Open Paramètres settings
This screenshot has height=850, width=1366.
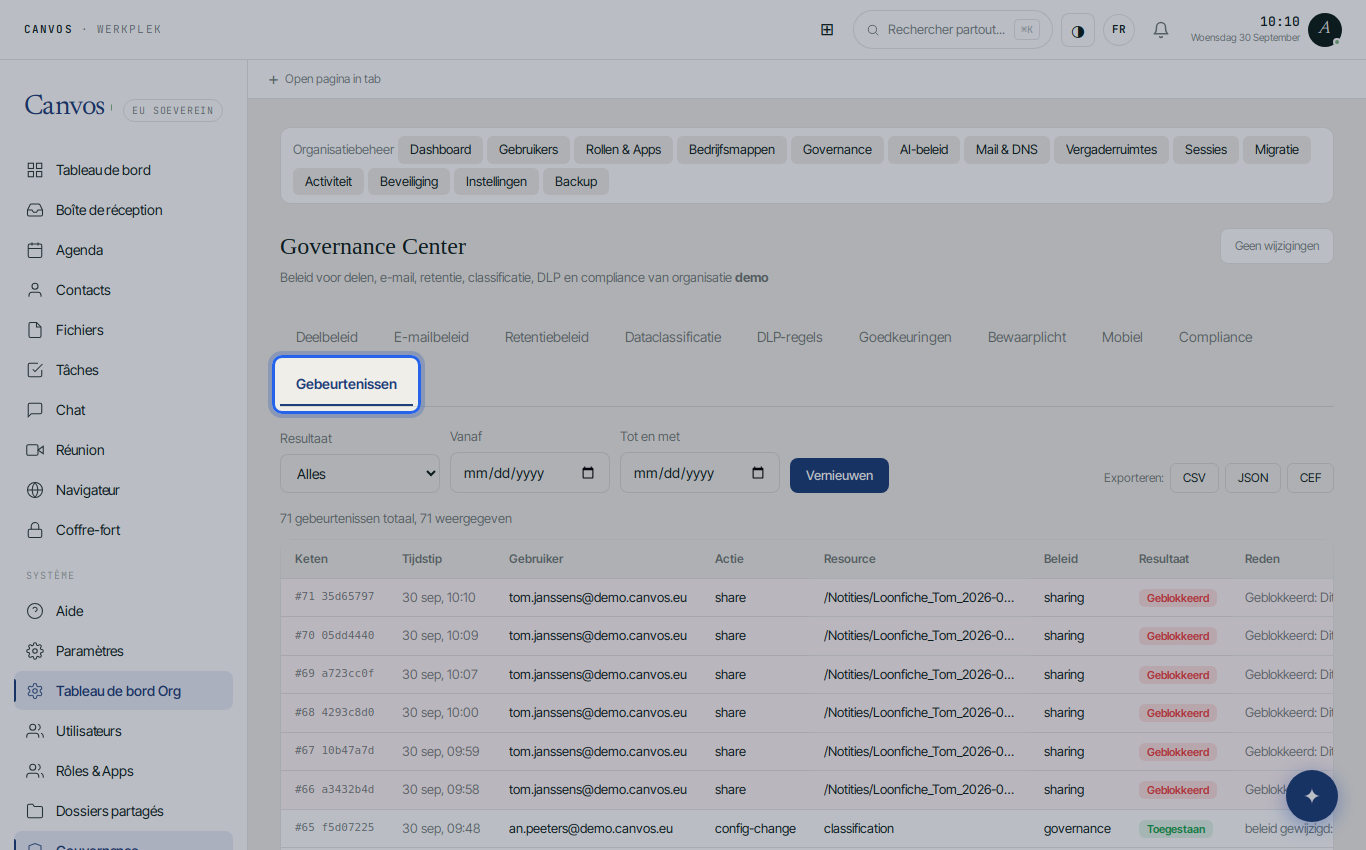[x=124, y=651]
